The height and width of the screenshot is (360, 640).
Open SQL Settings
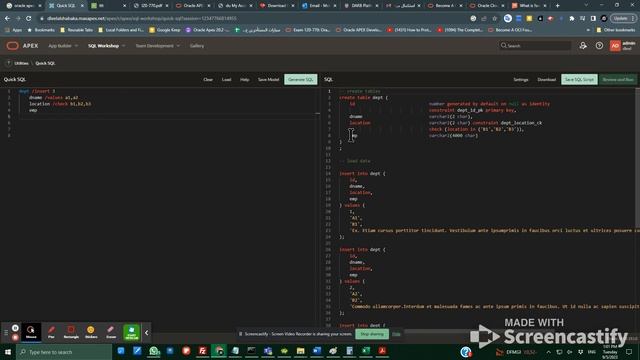tap(521, 80)
